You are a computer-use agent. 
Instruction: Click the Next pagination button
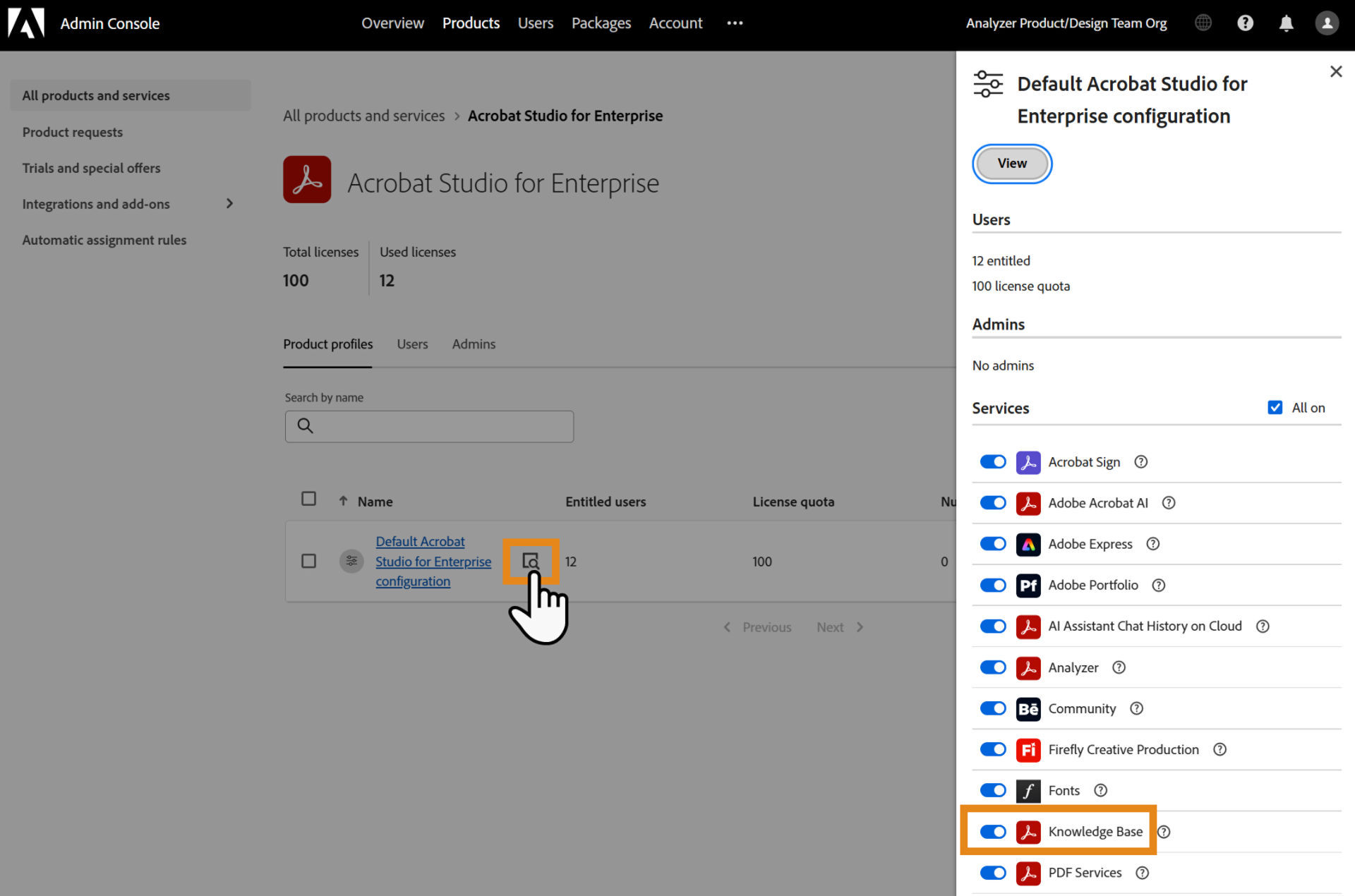click(840, 627)
